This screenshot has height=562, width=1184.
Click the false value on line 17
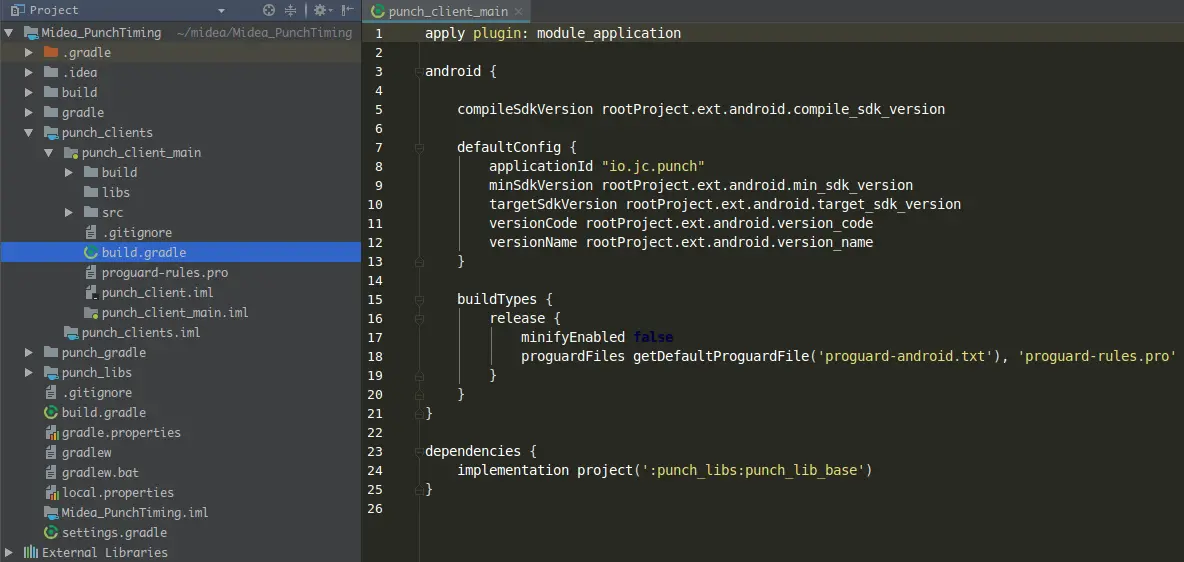point(653,337)
